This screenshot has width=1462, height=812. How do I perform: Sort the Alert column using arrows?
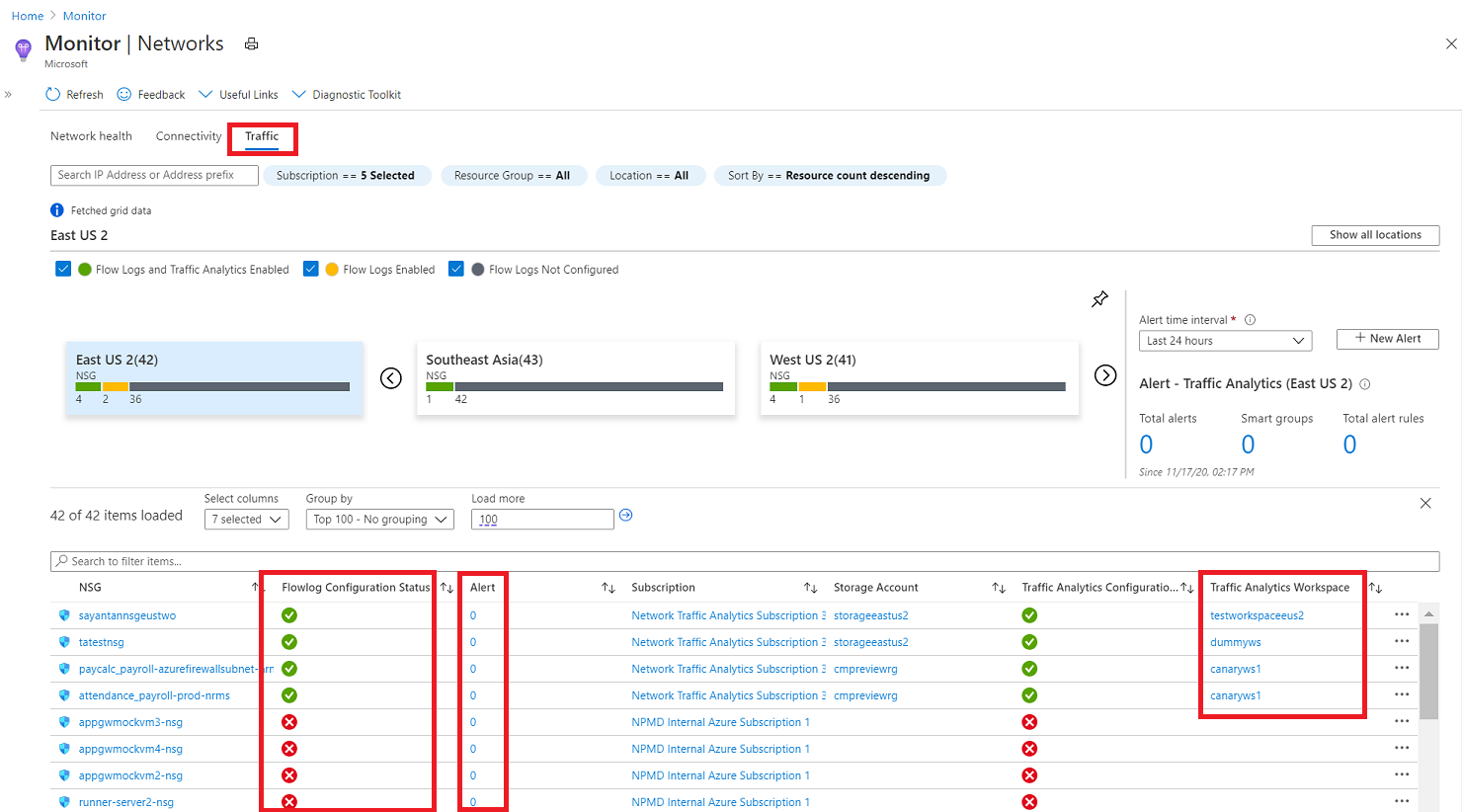609,588
